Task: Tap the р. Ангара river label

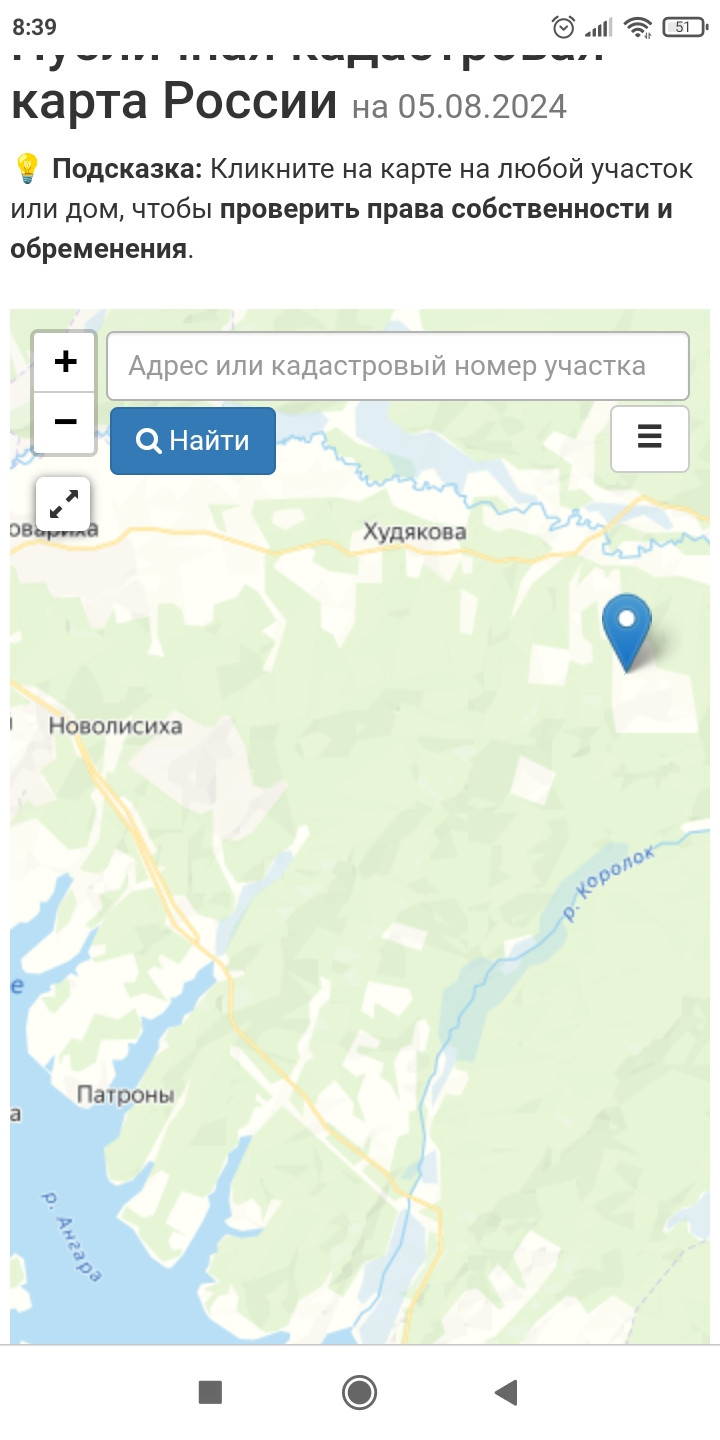Action: (72, 1237)
